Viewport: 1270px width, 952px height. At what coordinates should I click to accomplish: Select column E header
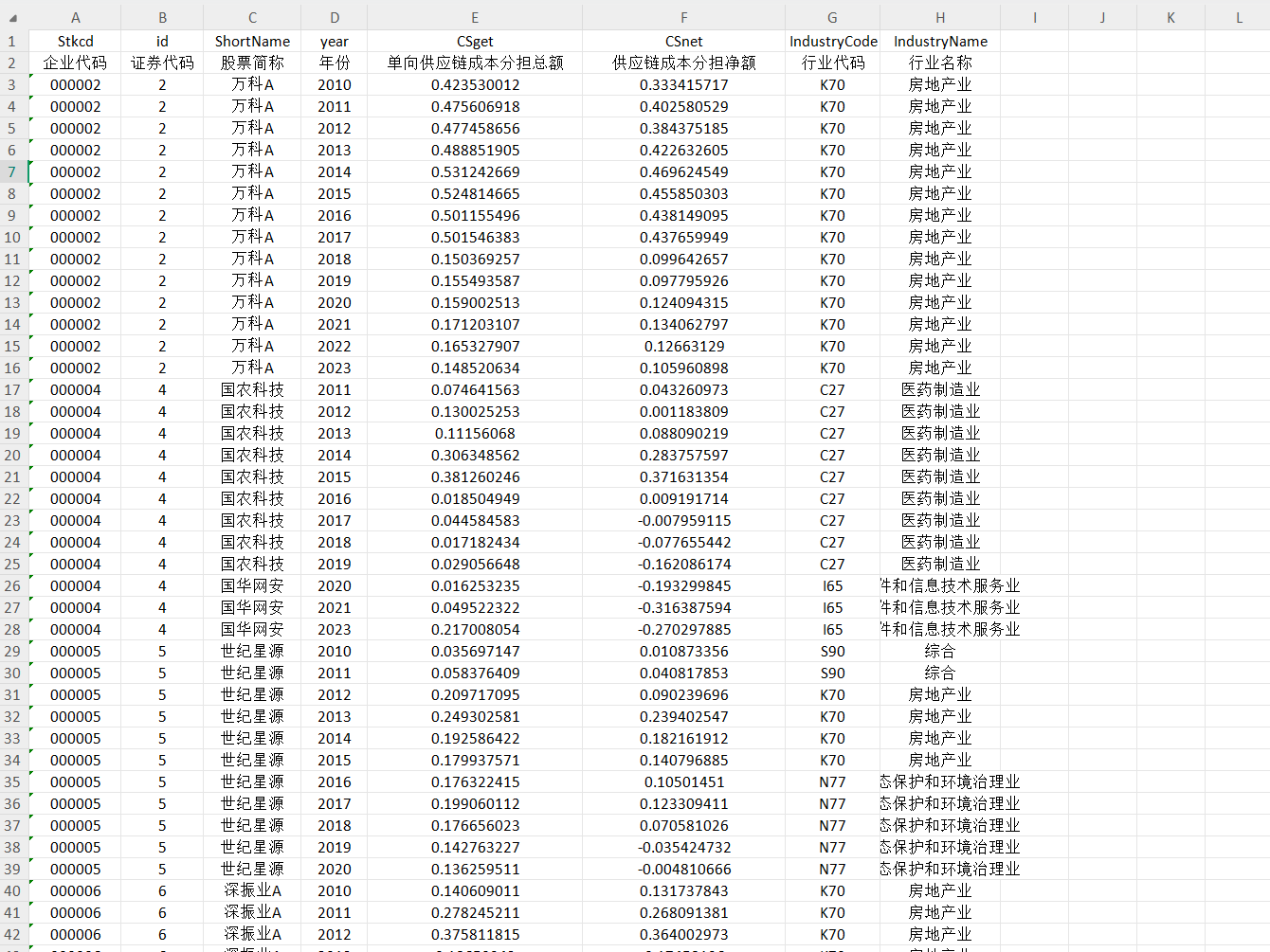[x=475, y=18]
